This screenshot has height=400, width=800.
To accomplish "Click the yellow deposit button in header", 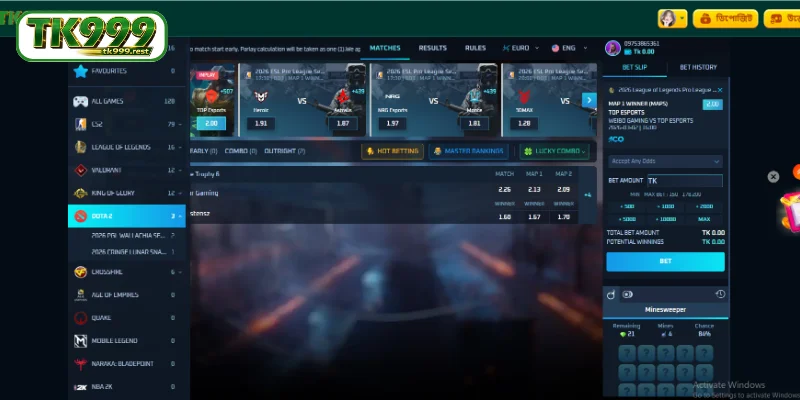I will point(725,19).
